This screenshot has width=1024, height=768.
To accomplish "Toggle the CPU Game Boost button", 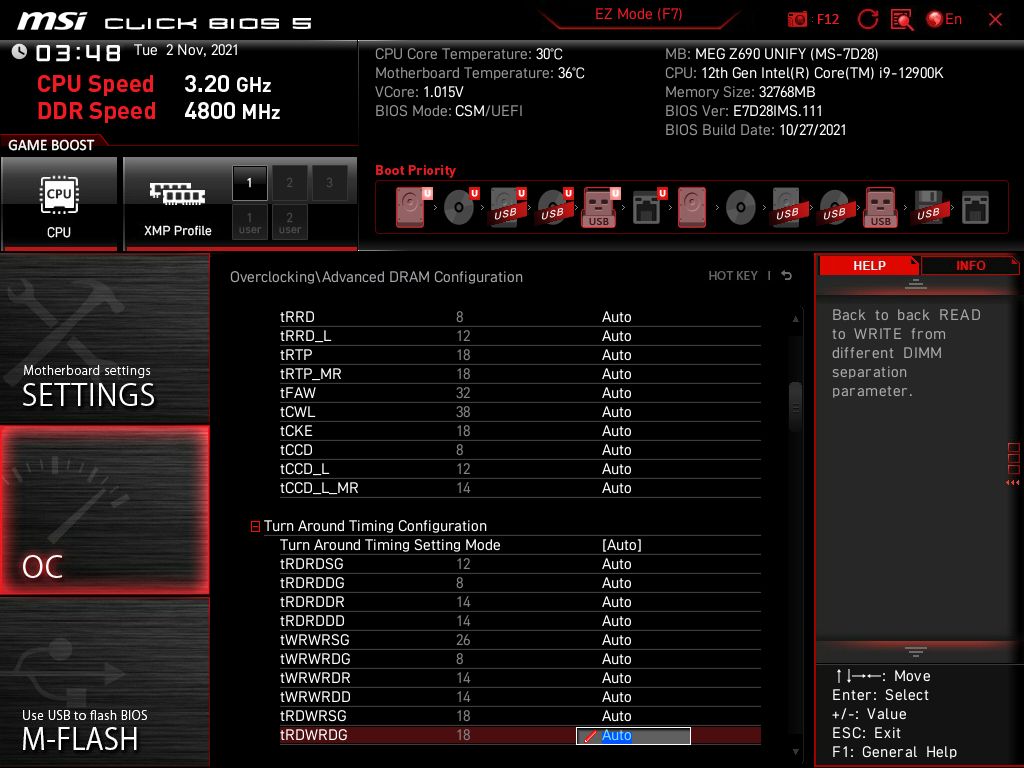I will [59, 203].
